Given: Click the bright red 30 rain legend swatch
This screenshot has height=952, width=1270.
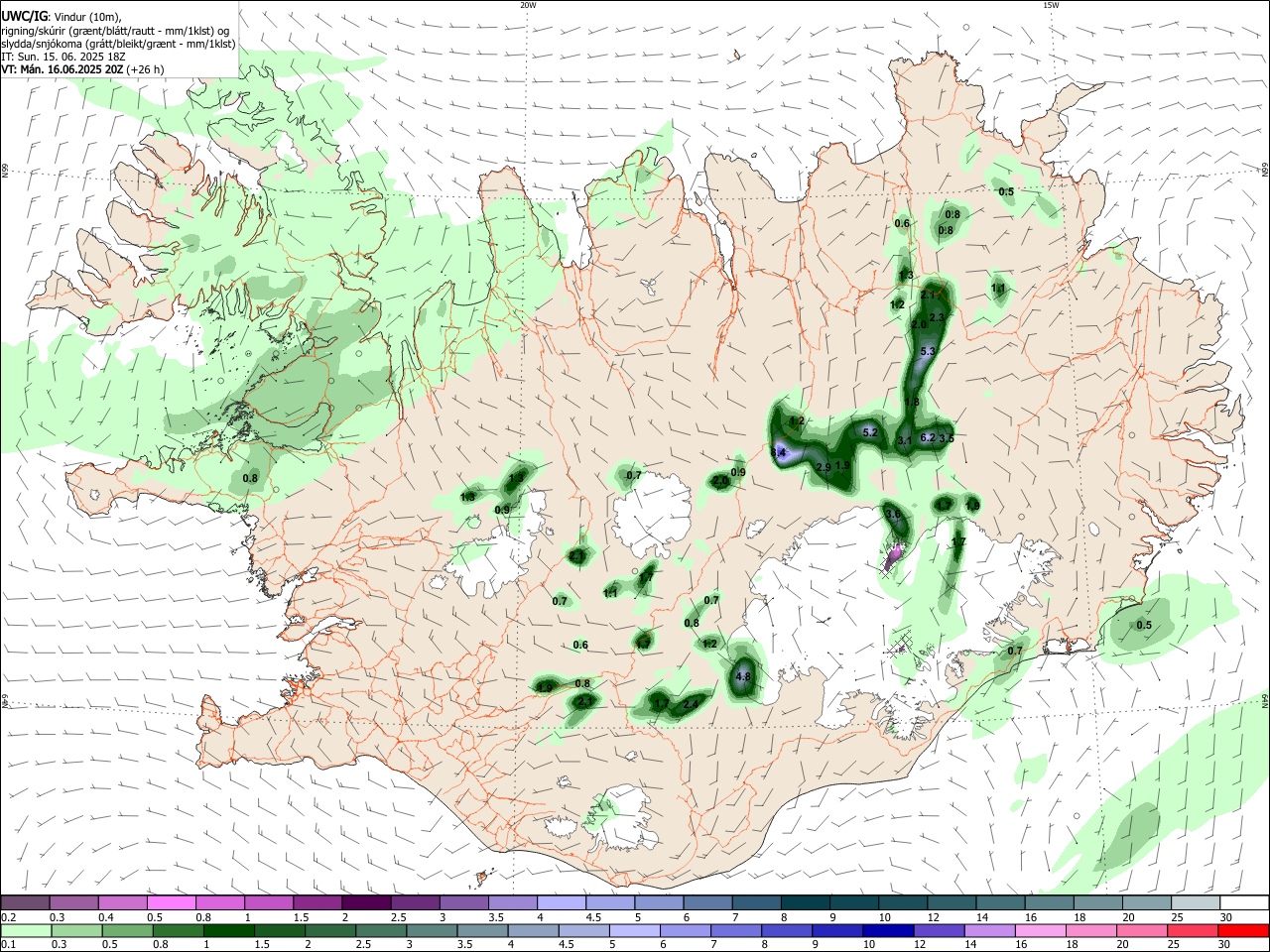Looking at the screenshot, I should coord(1244,930).
